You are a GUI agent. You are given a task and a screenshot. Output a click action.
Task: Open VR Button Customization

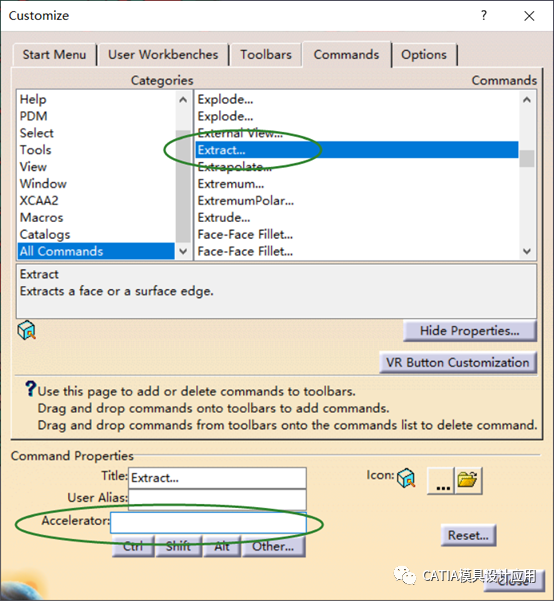(458, 363)
